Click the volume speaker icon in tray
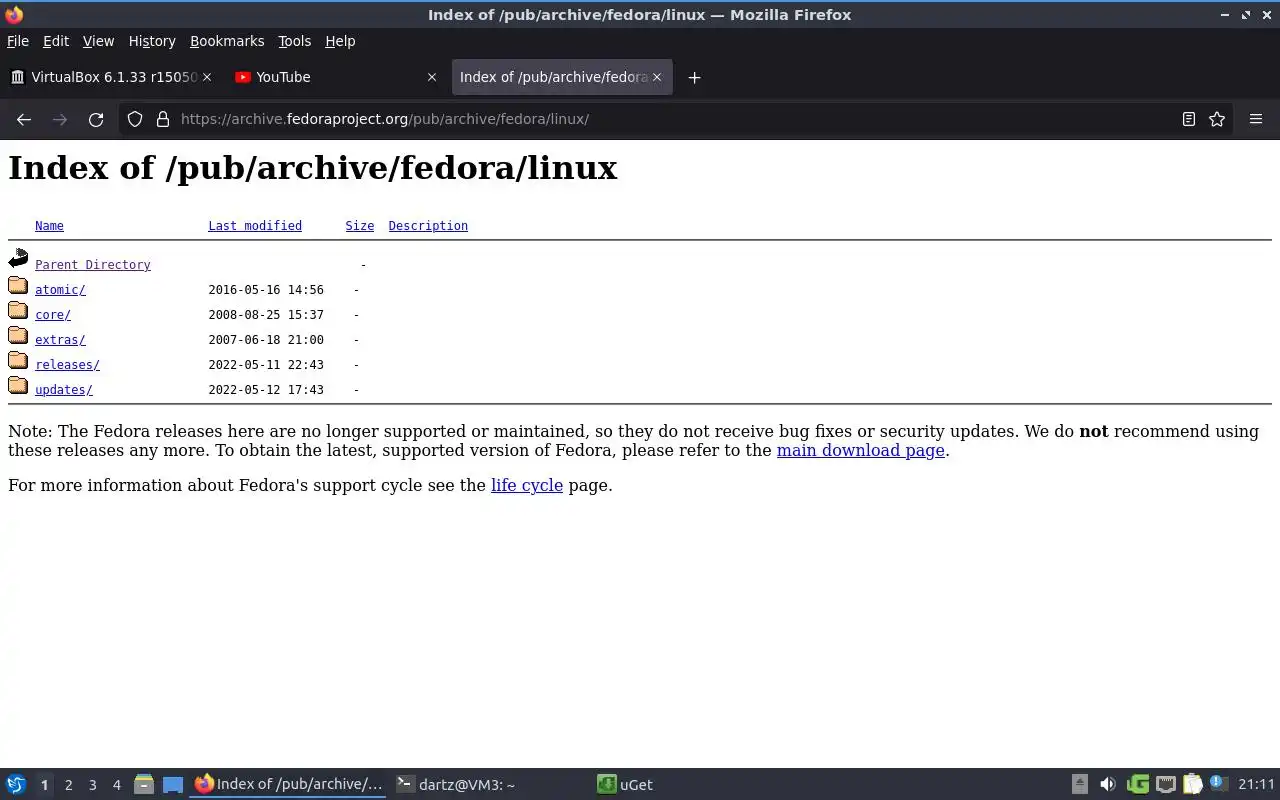1280x800 pixels. 1107,784
